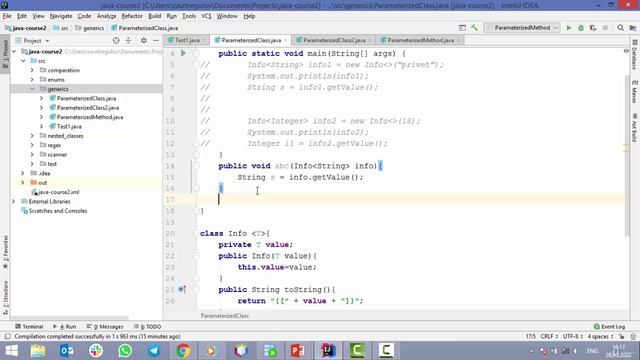
Task: Collapse the java-course2 project root
Action: pyautogui.click(x=14, y=51)
